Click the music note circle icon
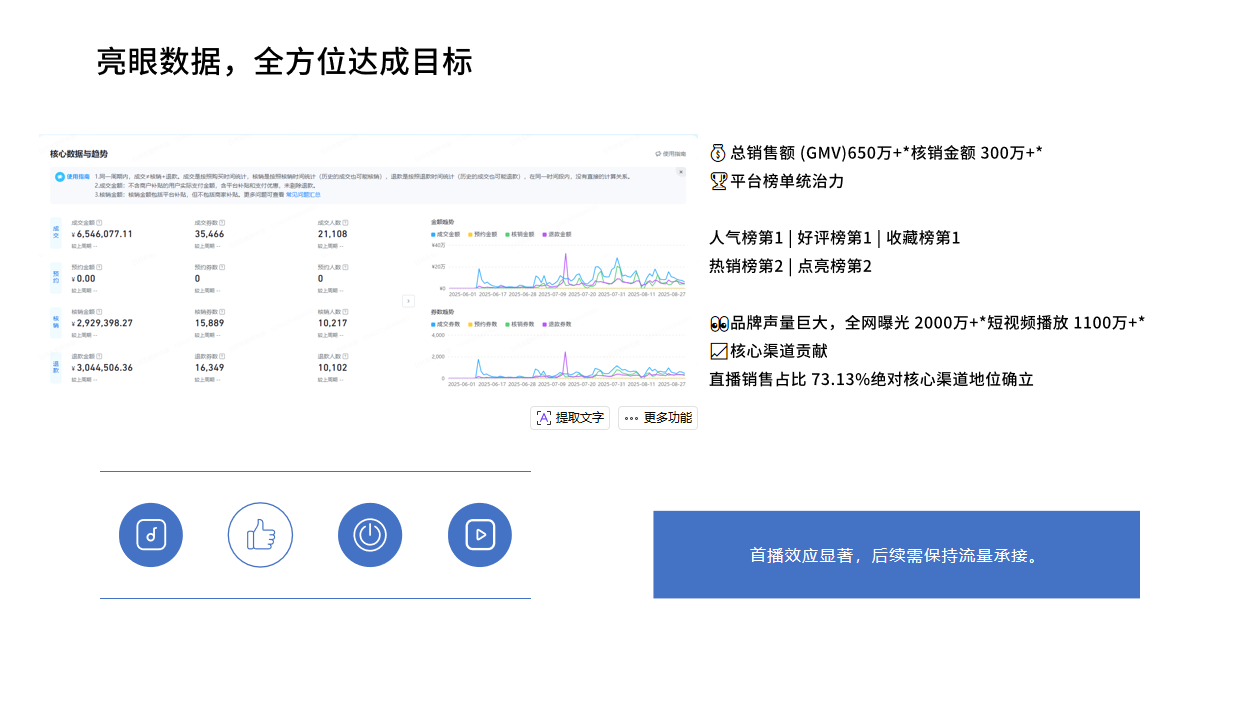 point(151,535)
